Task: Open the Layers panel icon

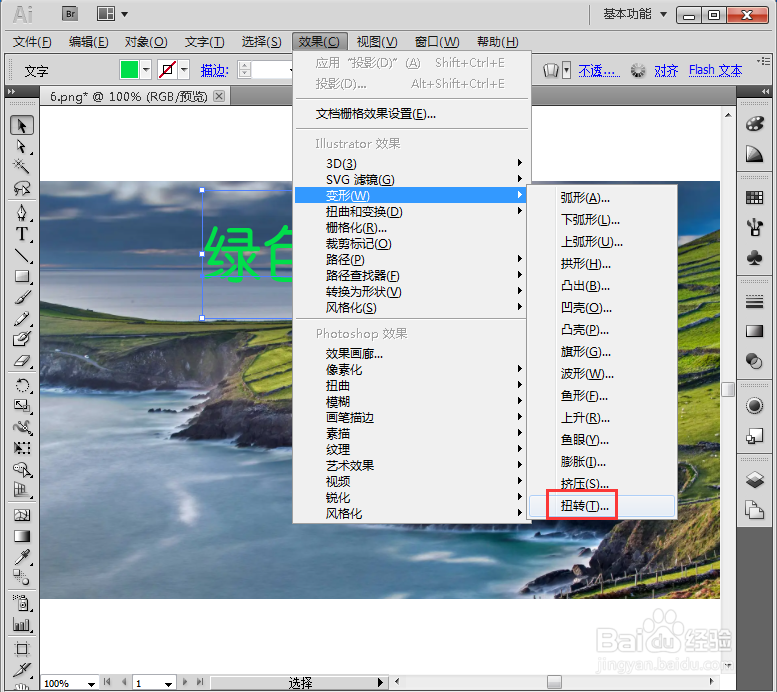Action: click(x=755, y=480)
